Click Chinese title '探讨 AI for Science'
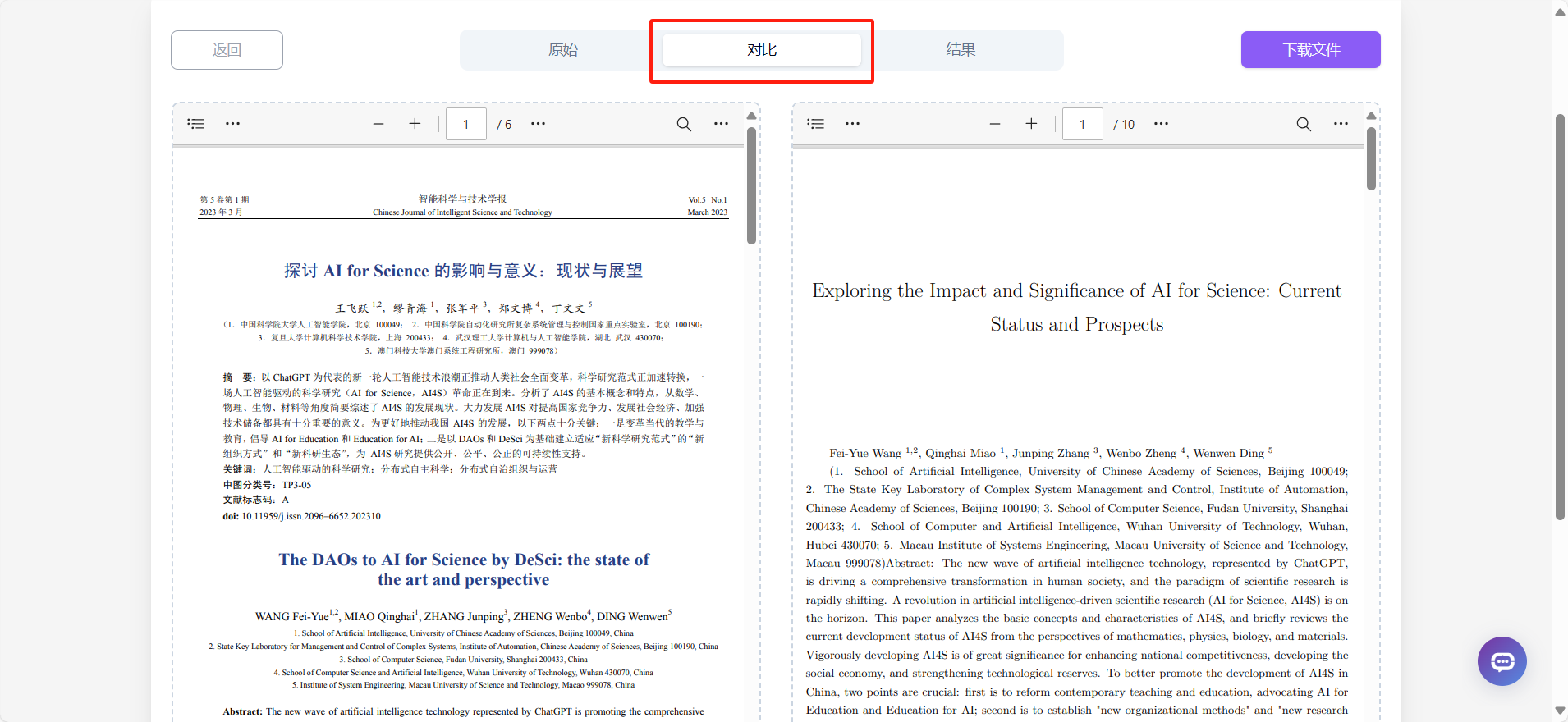Image resolution: width=1568 pixels, height=722 pixels. click(x=463, y=271)
